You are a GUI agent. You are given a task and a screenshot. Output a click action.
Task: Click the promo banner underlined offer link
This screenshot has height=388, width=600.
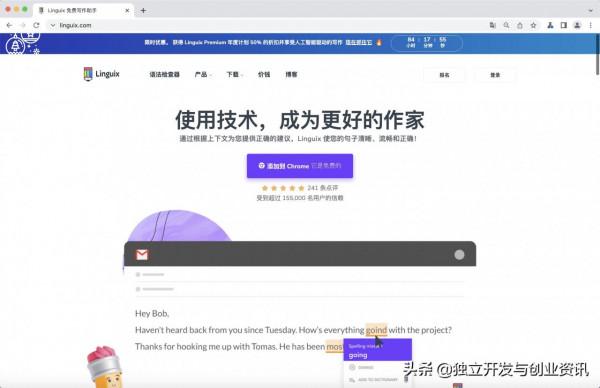tap(359, 42)
